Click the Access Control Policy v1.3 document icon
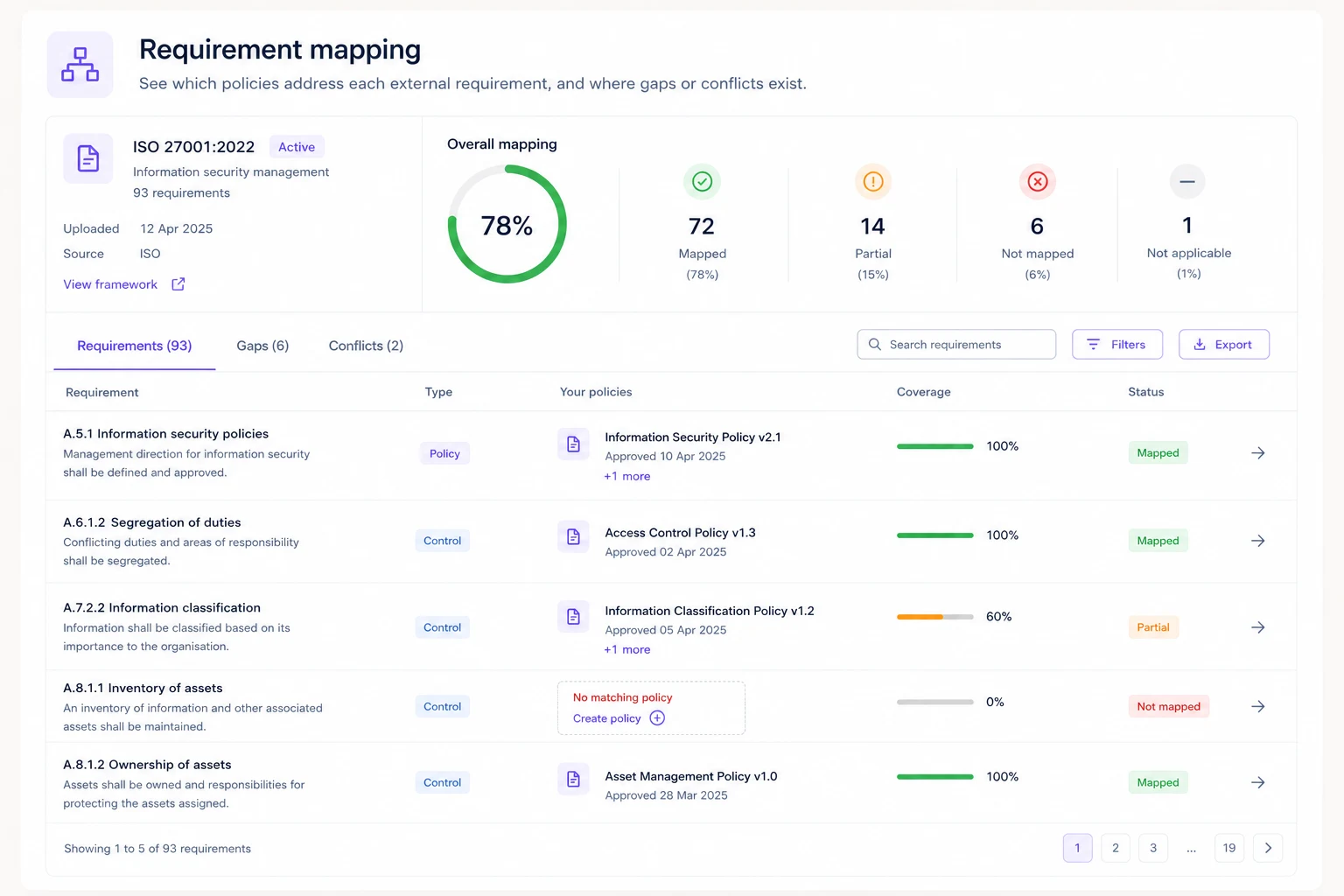The height and width of the screenshot is (896, 1344). [573, 536]
